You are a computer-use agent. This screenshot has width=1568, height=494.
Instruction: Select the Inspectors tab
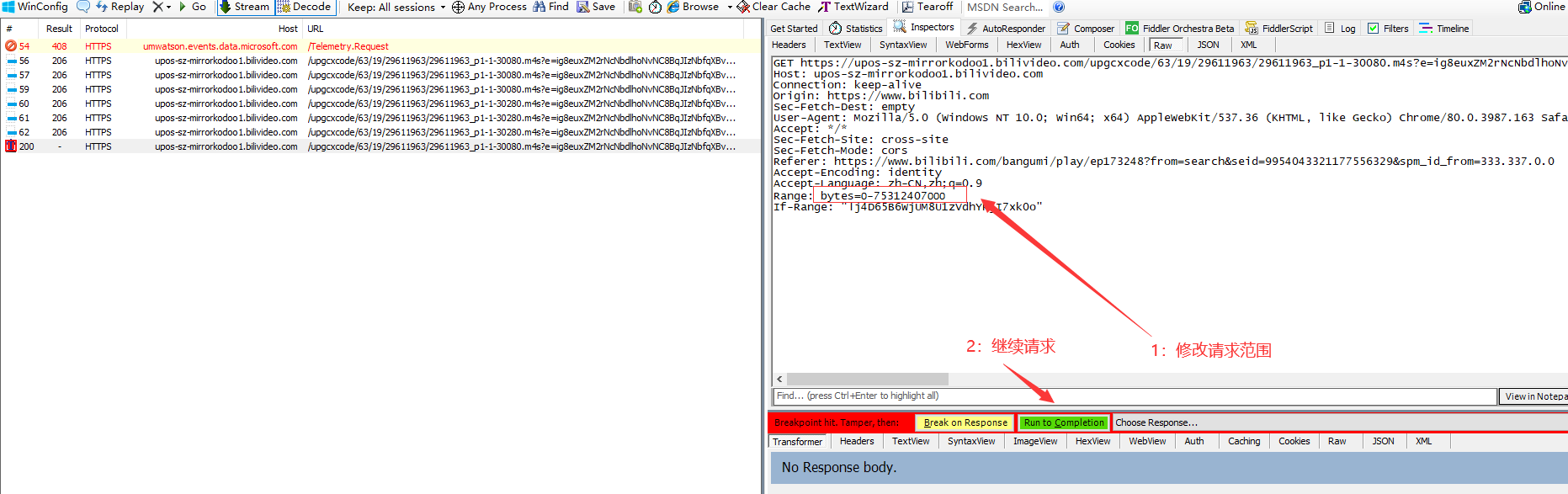click(924, 28)
